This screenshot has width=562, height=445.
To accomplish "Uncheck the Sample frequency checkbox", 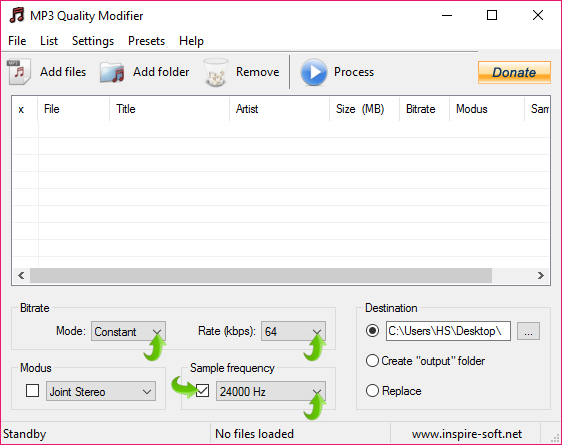I will [203, 391].
